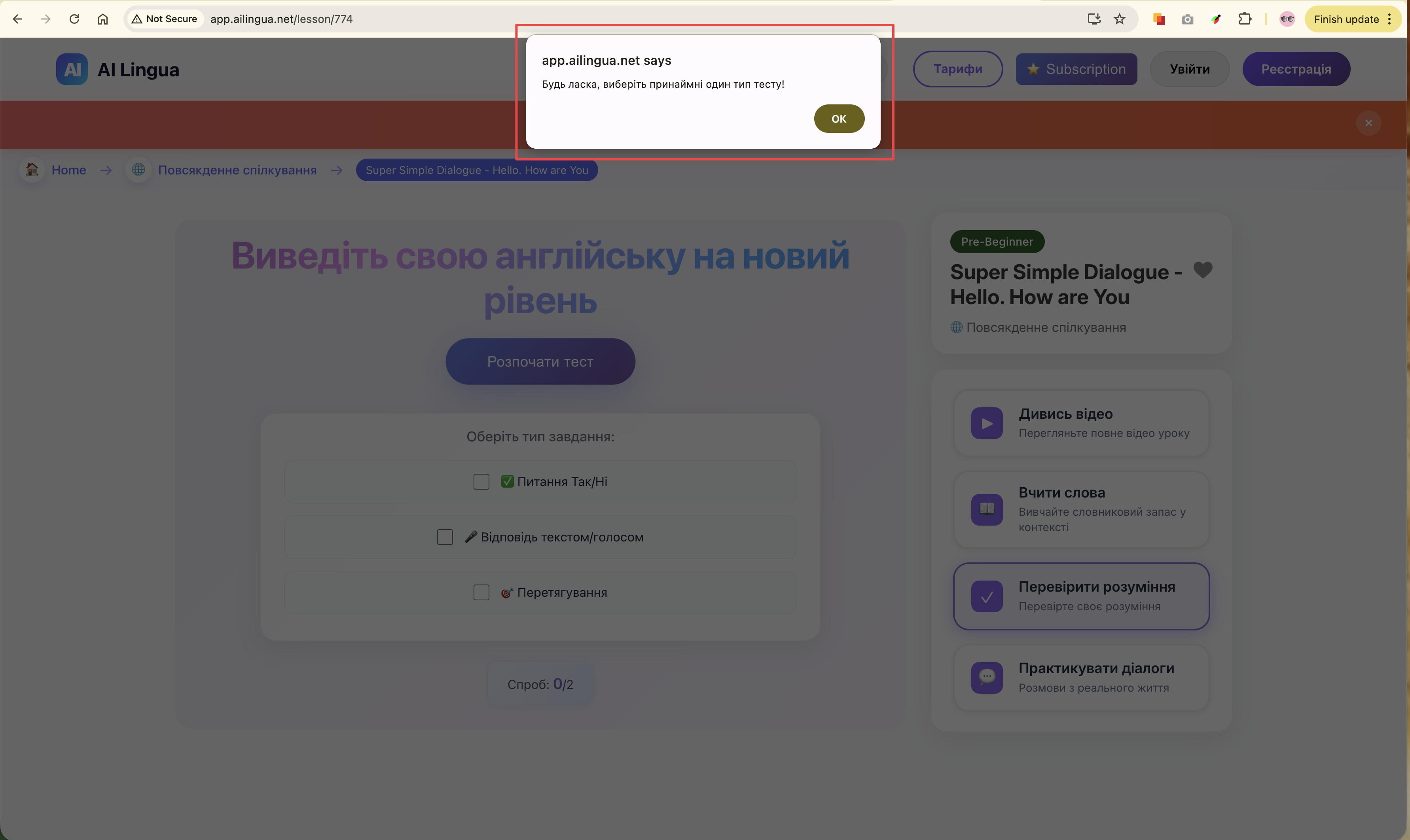
Task: Tick the Перетягування checkbox
Action: coord(481,593)
